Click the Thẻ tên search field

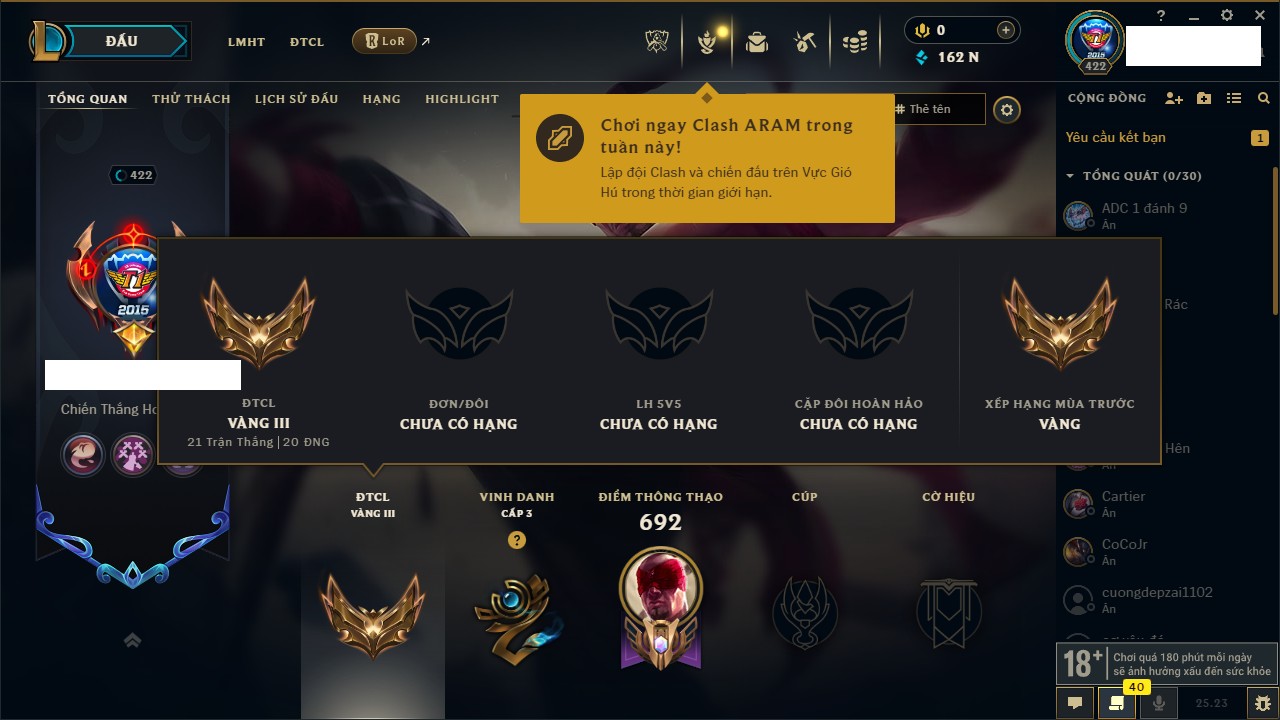coord(940,109)
